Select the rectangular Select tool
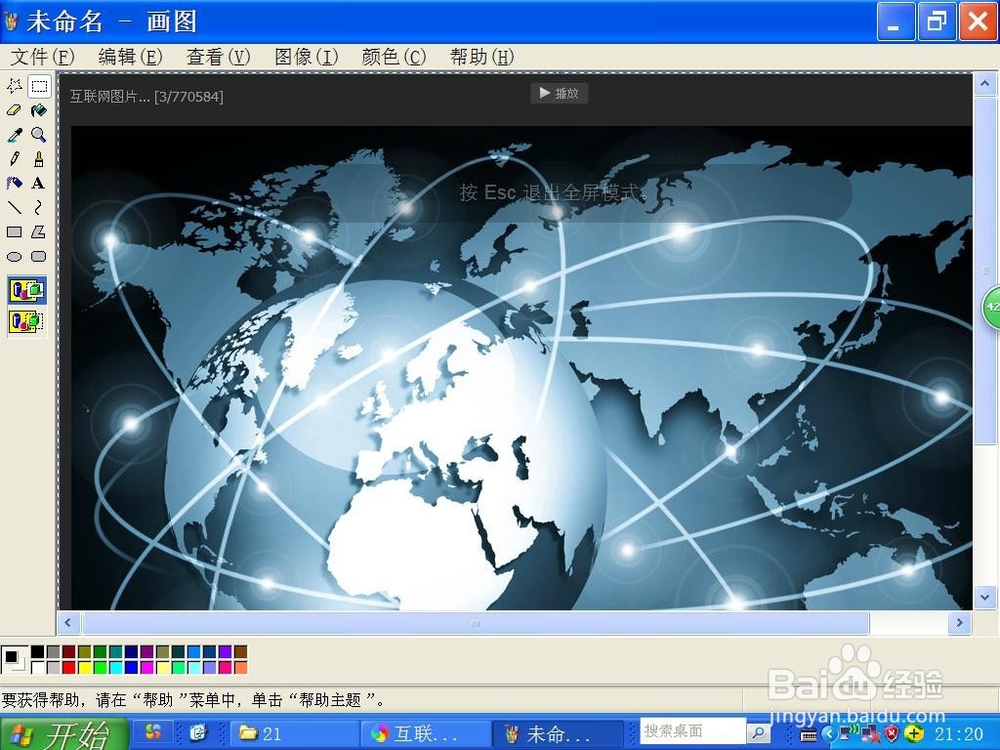 (x=39, y=85)
